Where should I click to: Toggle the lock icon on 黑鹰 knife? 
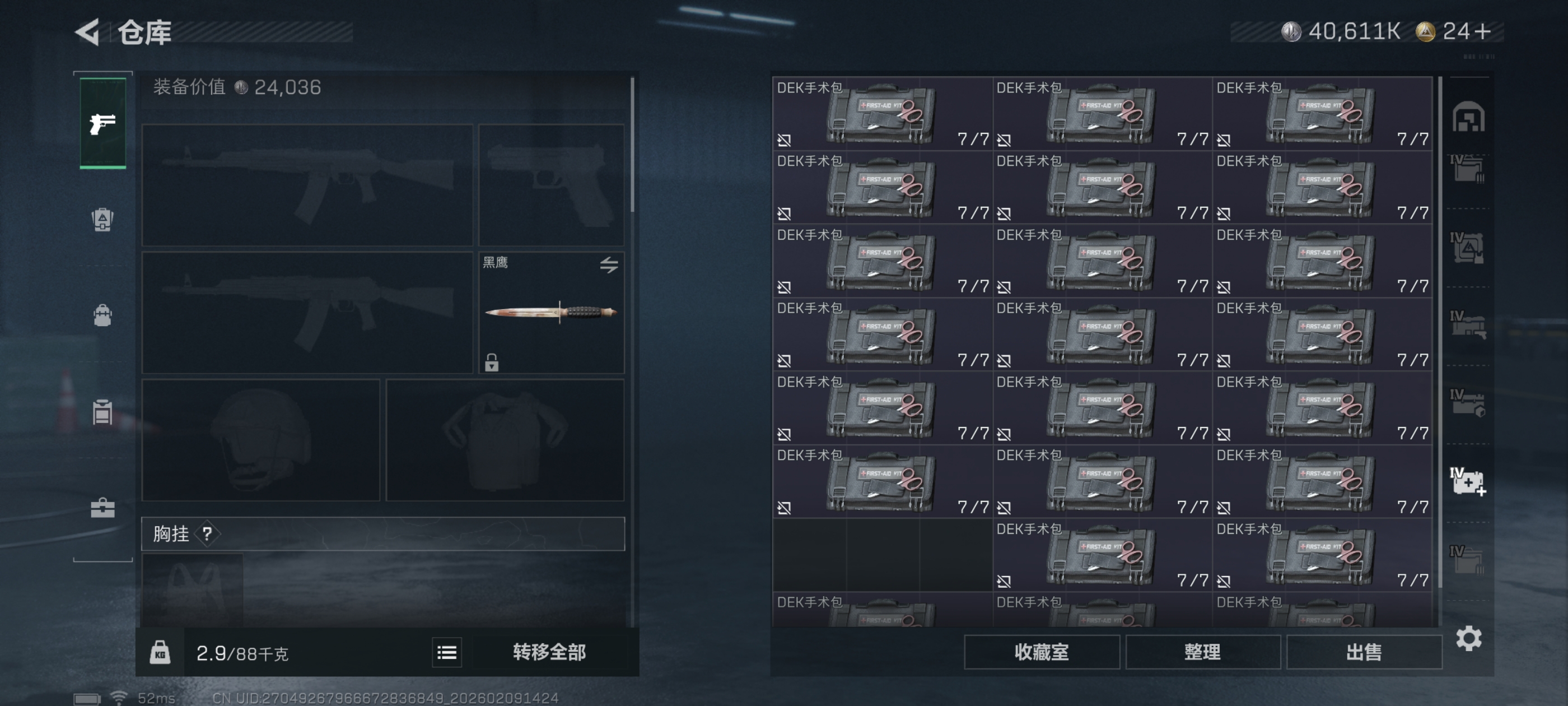[492, 363]
